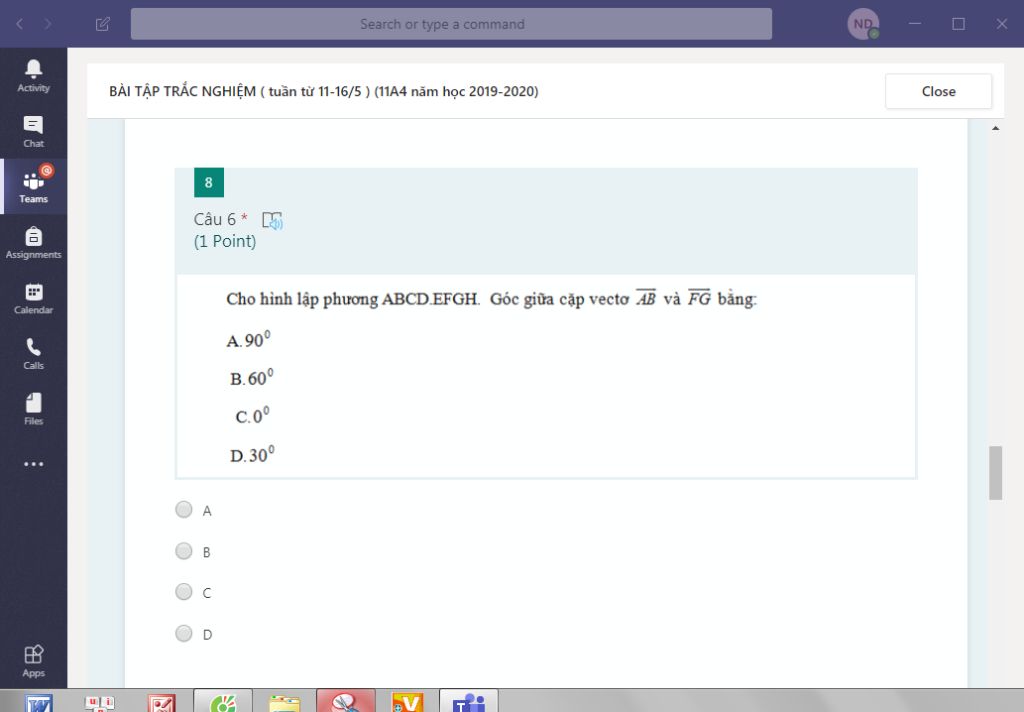The height and width of the screenshot is (712, 1024).
Task: Click the quiz title BÀI TẬP TRẮC NGHIỆM
Action: (x=323, y=91)
